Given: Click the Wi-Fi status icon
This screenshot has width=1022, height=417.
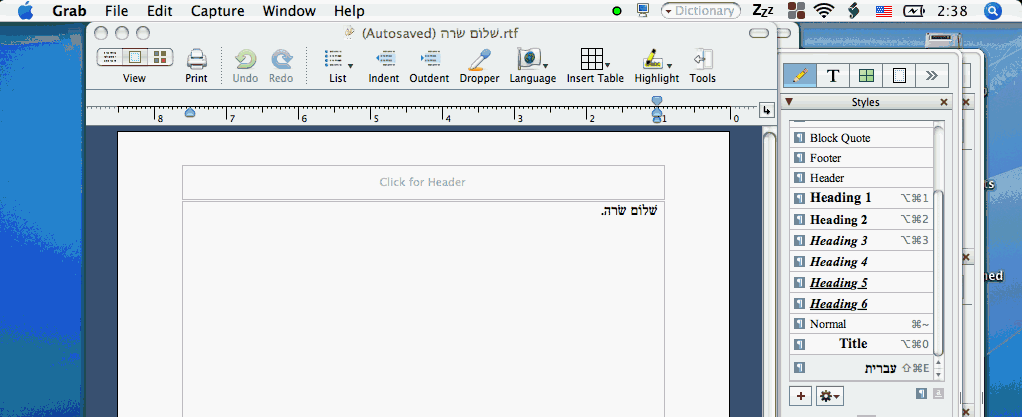Looking at the screenshot, I should [824, 10].
